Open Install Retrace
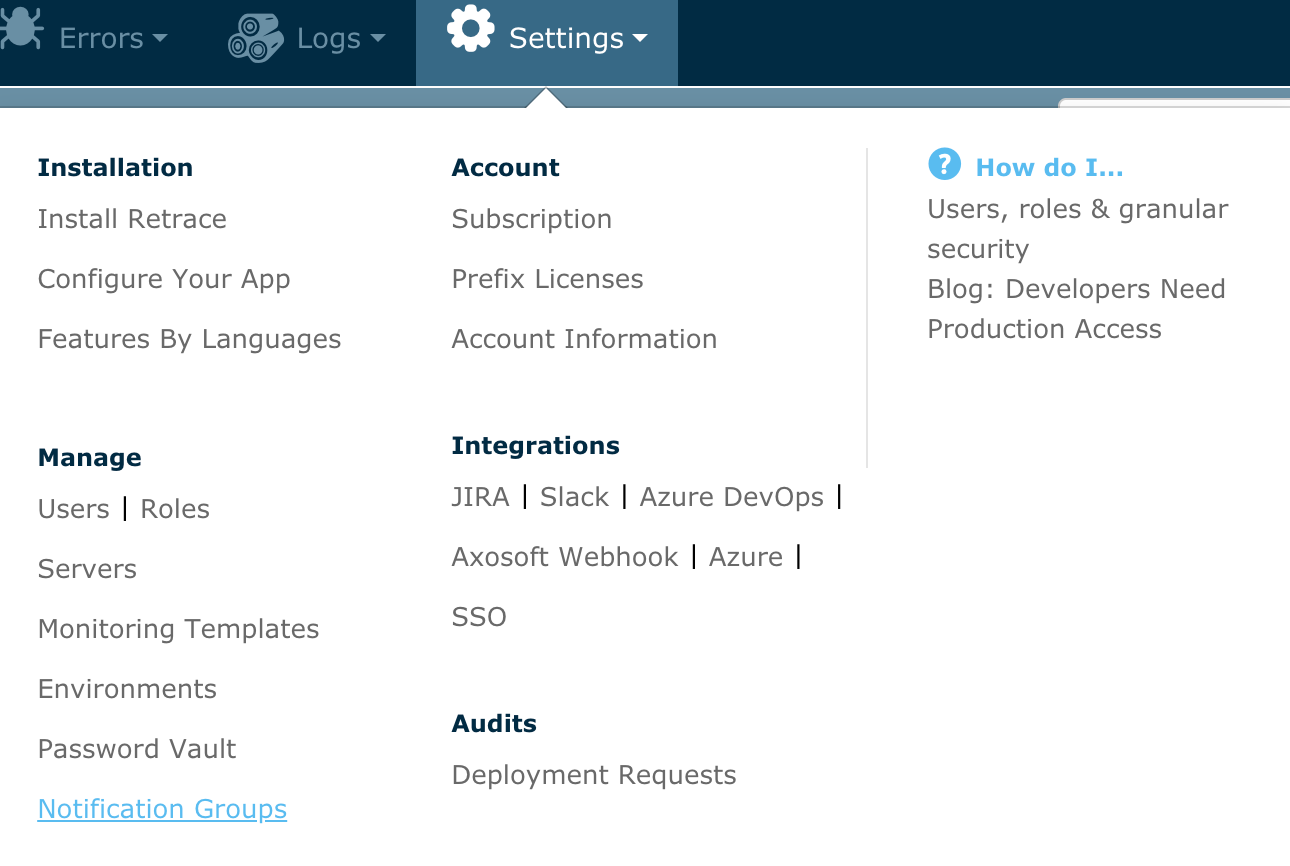Viewport: 1290px width, 866px height. pos(132,219)
